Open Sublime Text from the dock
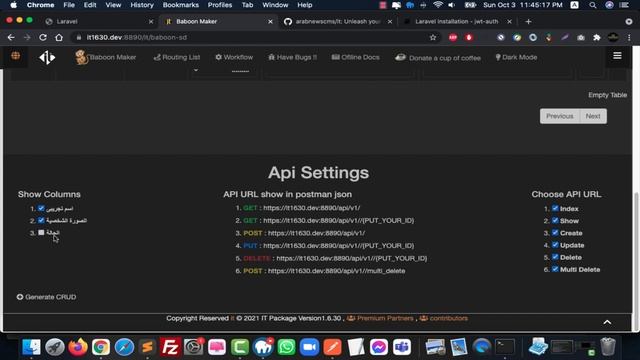The image size is (640, 360). pyautogui.click(x=147, y=347)
